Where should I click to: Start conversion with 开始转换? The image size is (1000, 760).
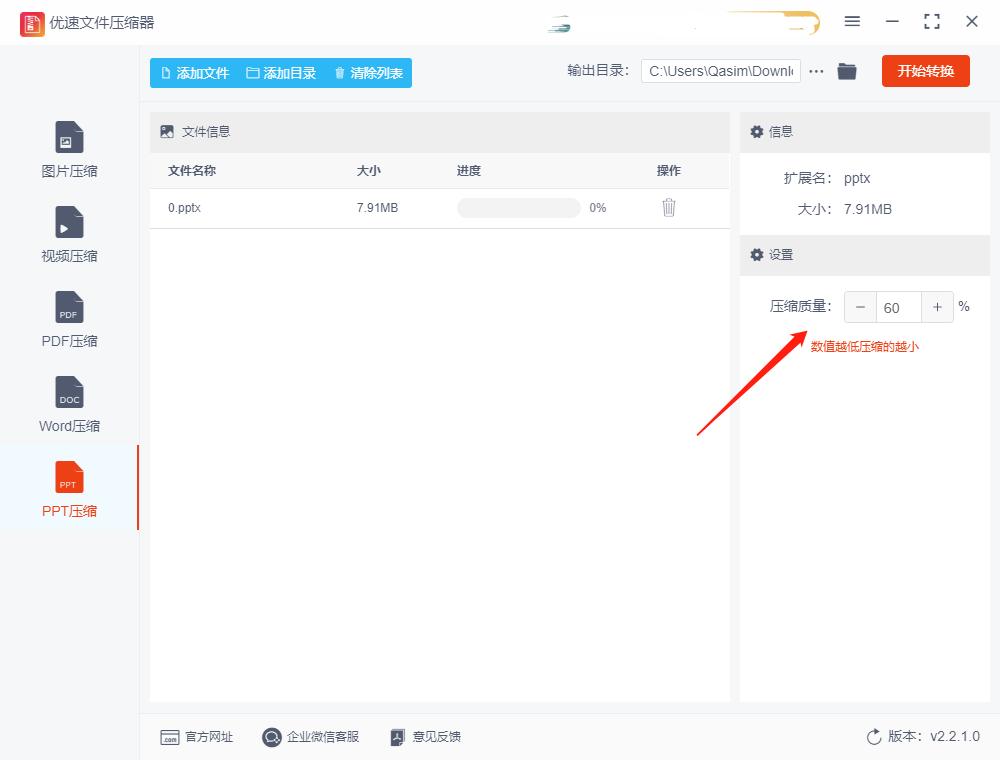point(925,71)
